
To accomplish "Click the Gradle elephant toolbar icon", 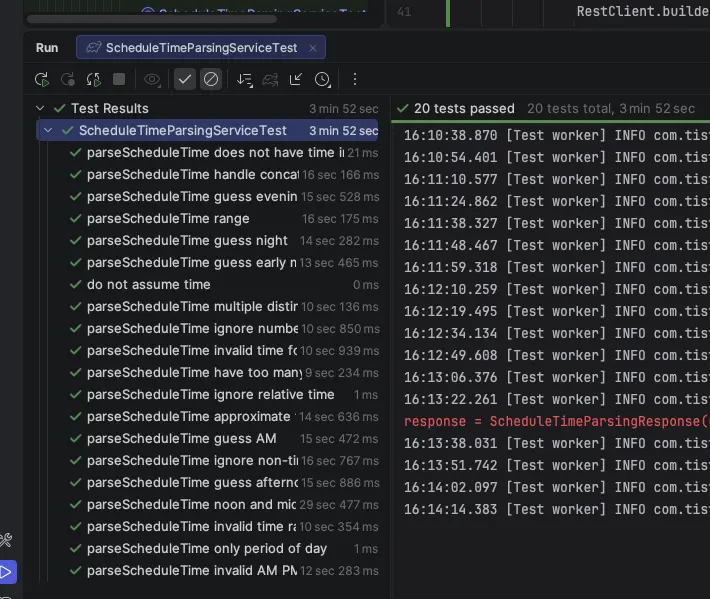I will [270, 80].
